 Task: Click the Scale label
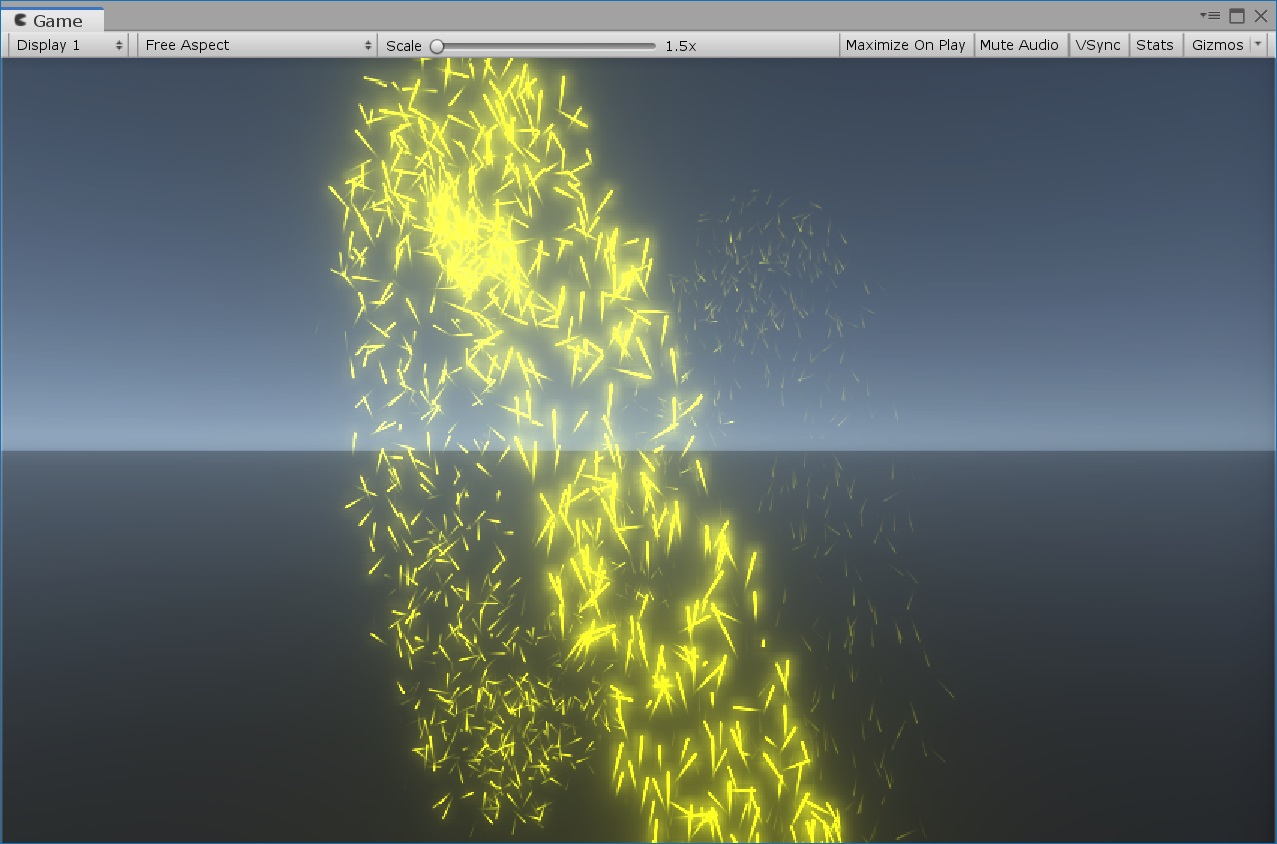pos(404,46)
